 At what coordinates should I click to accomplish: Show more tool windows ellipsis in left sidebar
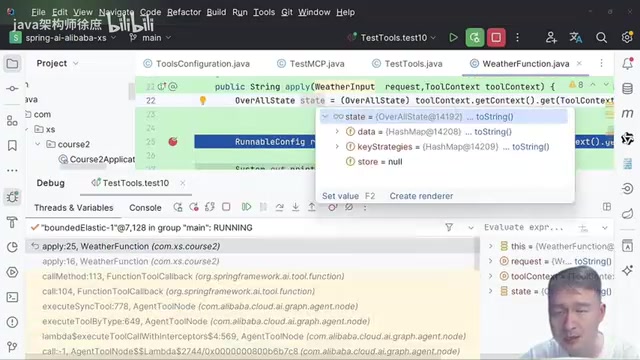coord(12,171)
